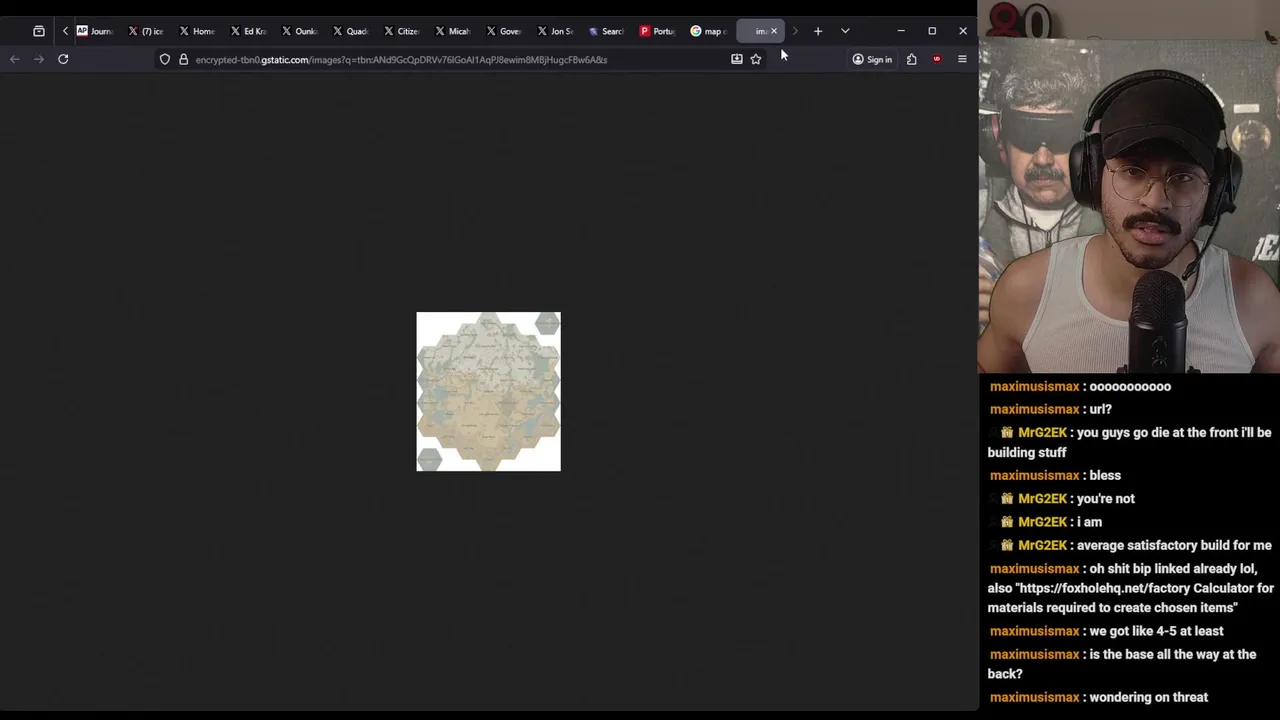Open a new tab with plus button
This screenshot has height=720, width=1280.
pos(818,31)
